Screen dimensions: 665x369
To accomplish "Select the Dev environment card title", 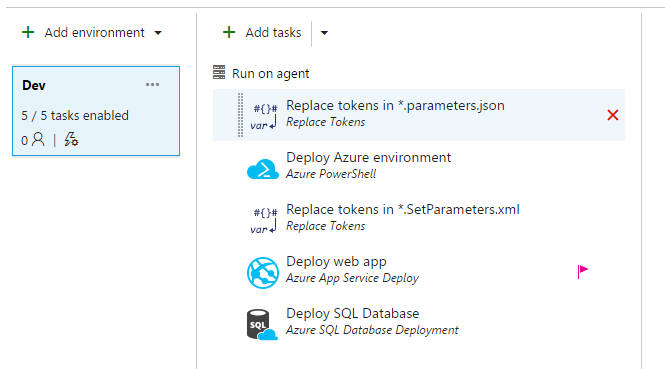I will click(x=34, y=85).
